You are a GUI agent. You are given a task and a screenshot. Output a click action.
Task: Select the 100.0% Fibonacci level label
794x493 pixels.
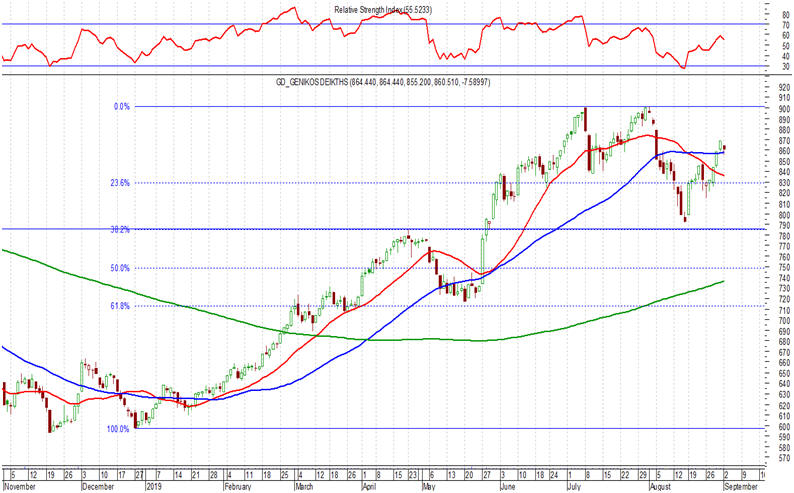tap(118, 429)
